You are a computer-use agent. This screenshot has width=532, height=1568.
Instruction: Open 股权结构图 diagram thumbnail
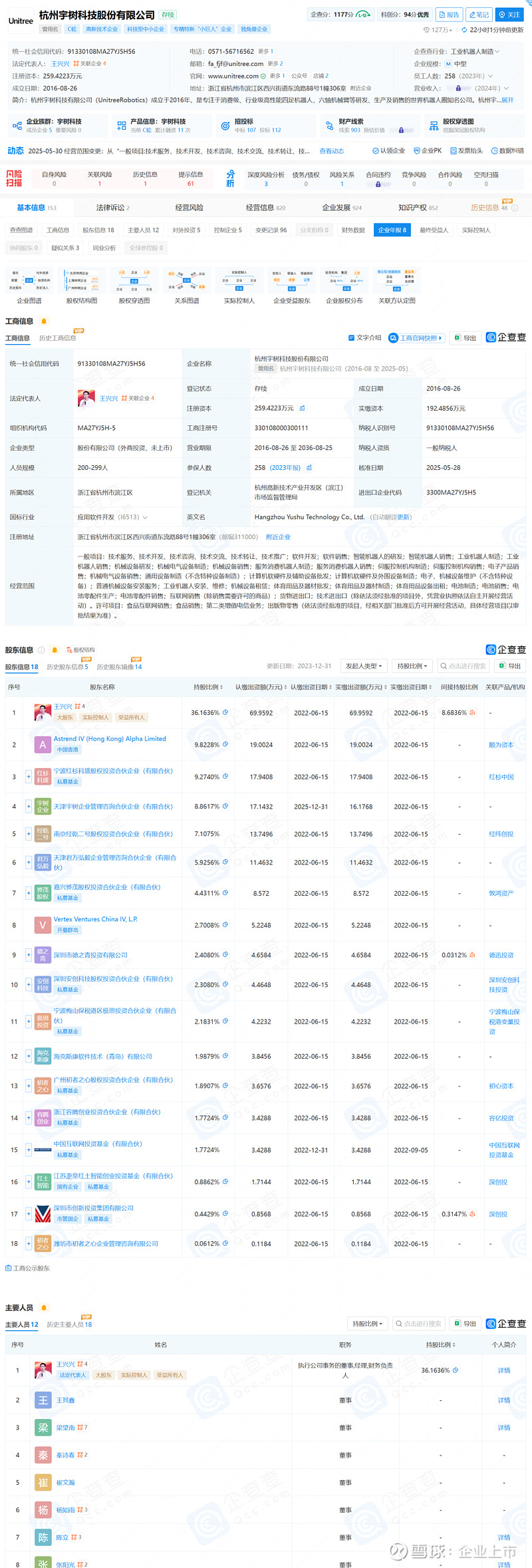(82, 286)
